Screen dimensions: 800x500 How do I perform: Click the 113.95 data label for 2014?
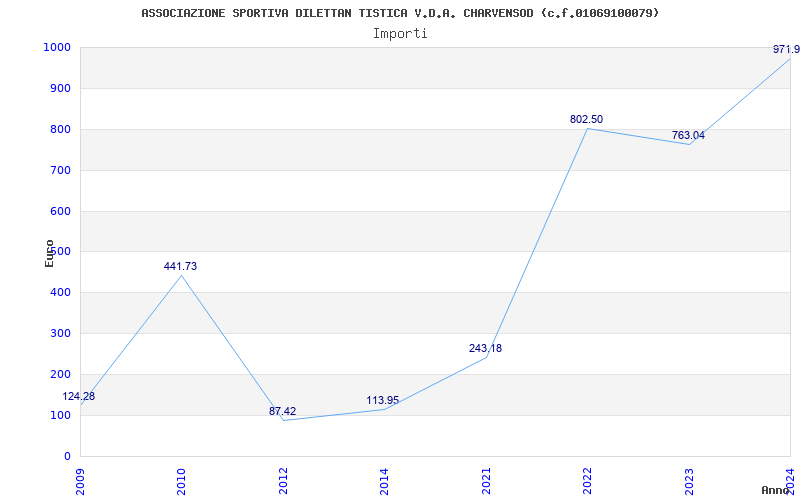point(383,401)
